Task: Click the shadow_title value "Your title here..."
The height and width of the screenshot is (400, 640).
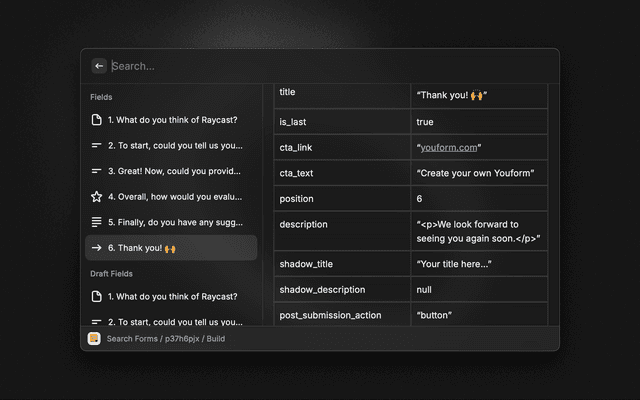Action: [x=453, y=264]
